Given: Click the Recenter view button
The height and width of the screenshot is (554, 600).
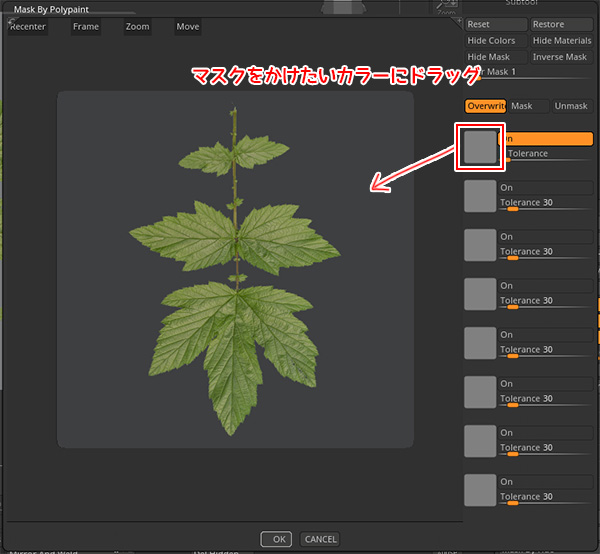Looking at the screenshot, I should click(x=27, y=27).
